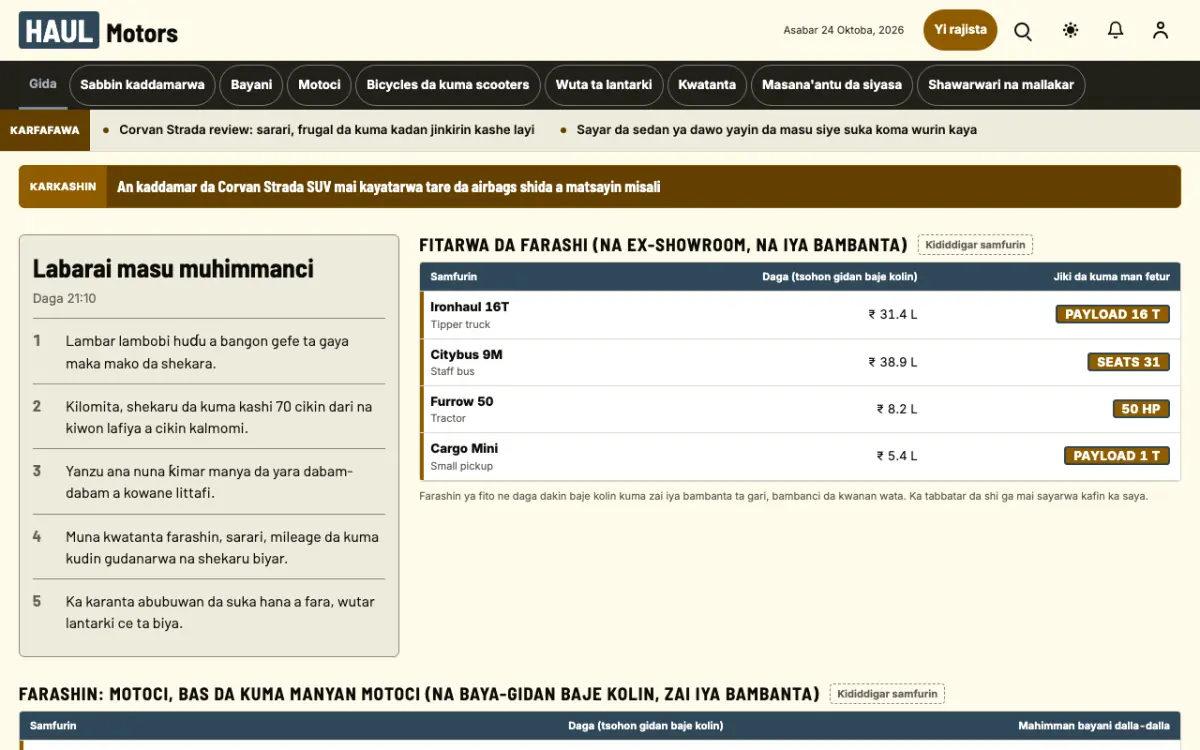Screen dimensions: 1200x750
Task: Click the Jiki da kuma man fetur header
Action: 1111,276
